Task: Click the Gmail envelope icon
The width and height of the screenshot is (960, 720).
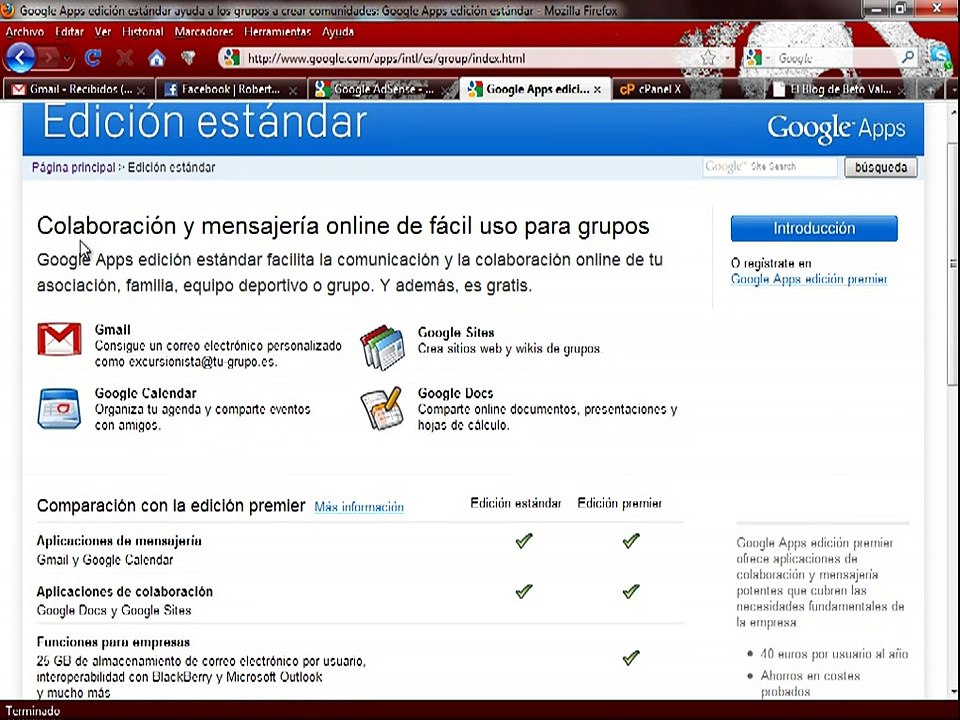Action: [59, 339]
